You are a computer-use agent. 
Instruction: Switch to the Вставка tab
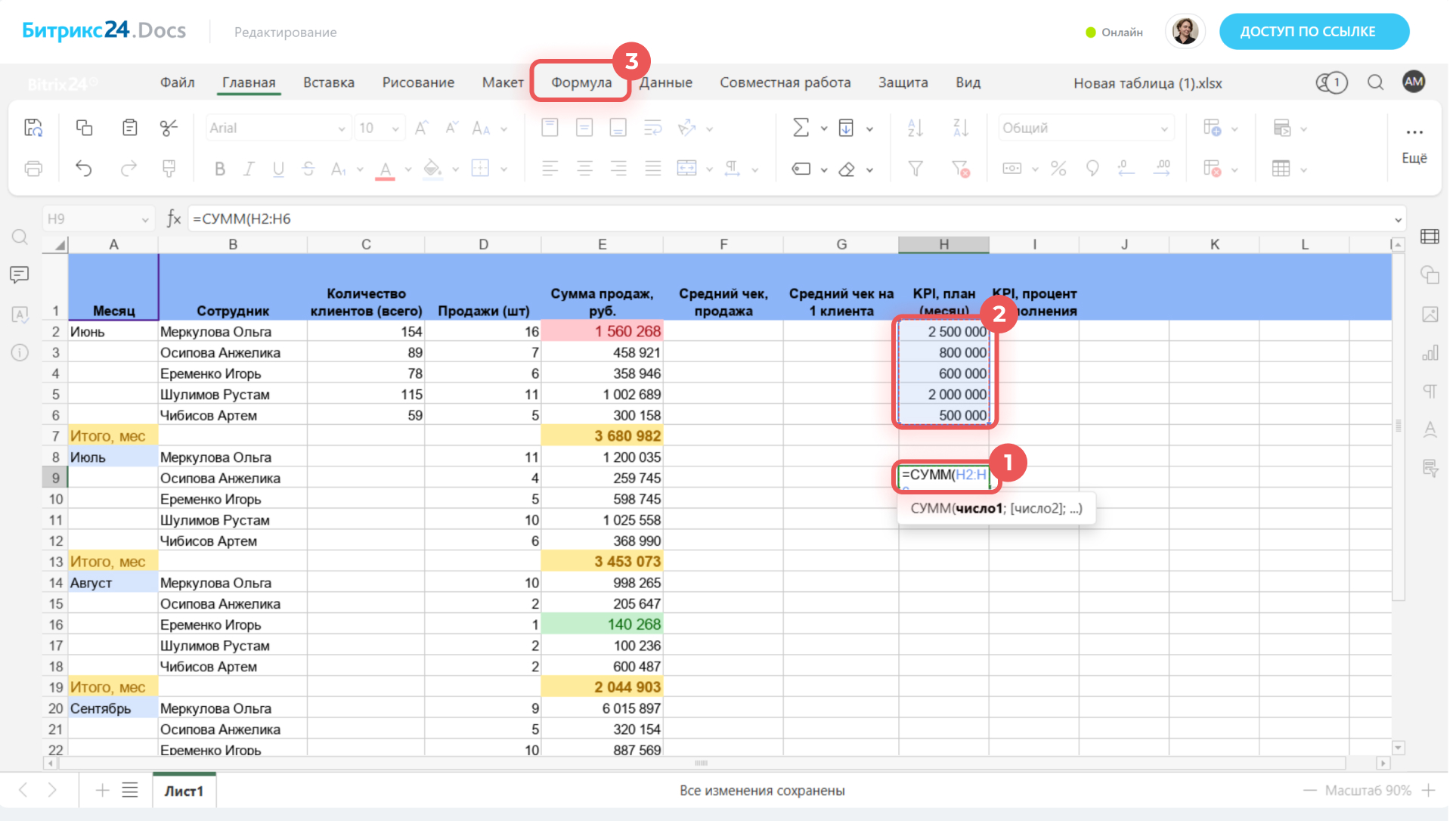click(x=328, y=82)
